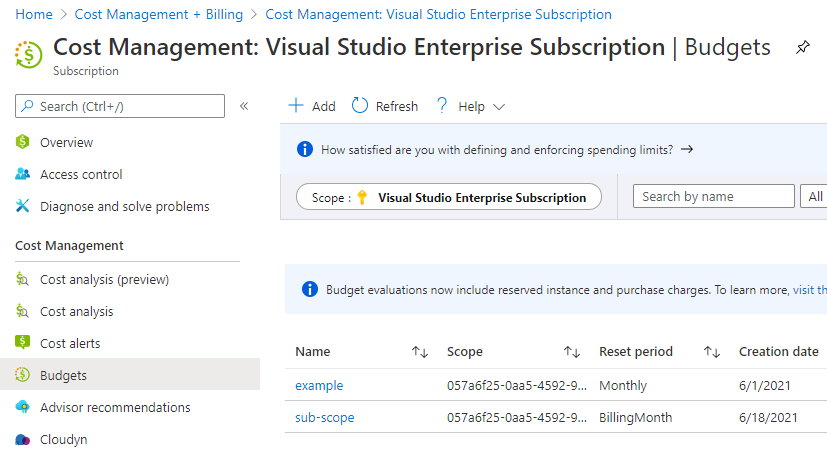The image size is (827, 454).
Task: Click the arrow after satisfaction question
Action: pos(687,149)
